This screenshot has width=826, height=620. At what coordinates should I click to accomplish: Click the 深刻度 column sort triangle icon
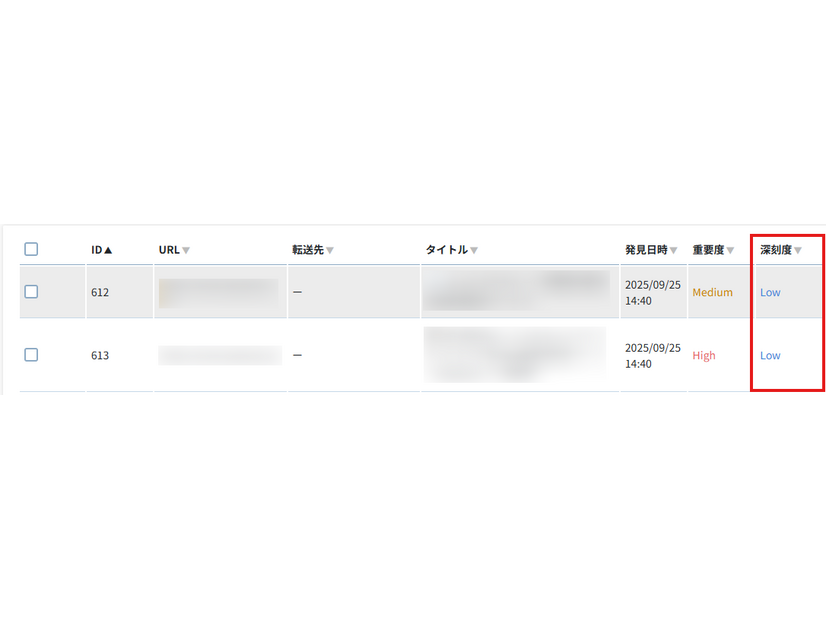point(798,250)
